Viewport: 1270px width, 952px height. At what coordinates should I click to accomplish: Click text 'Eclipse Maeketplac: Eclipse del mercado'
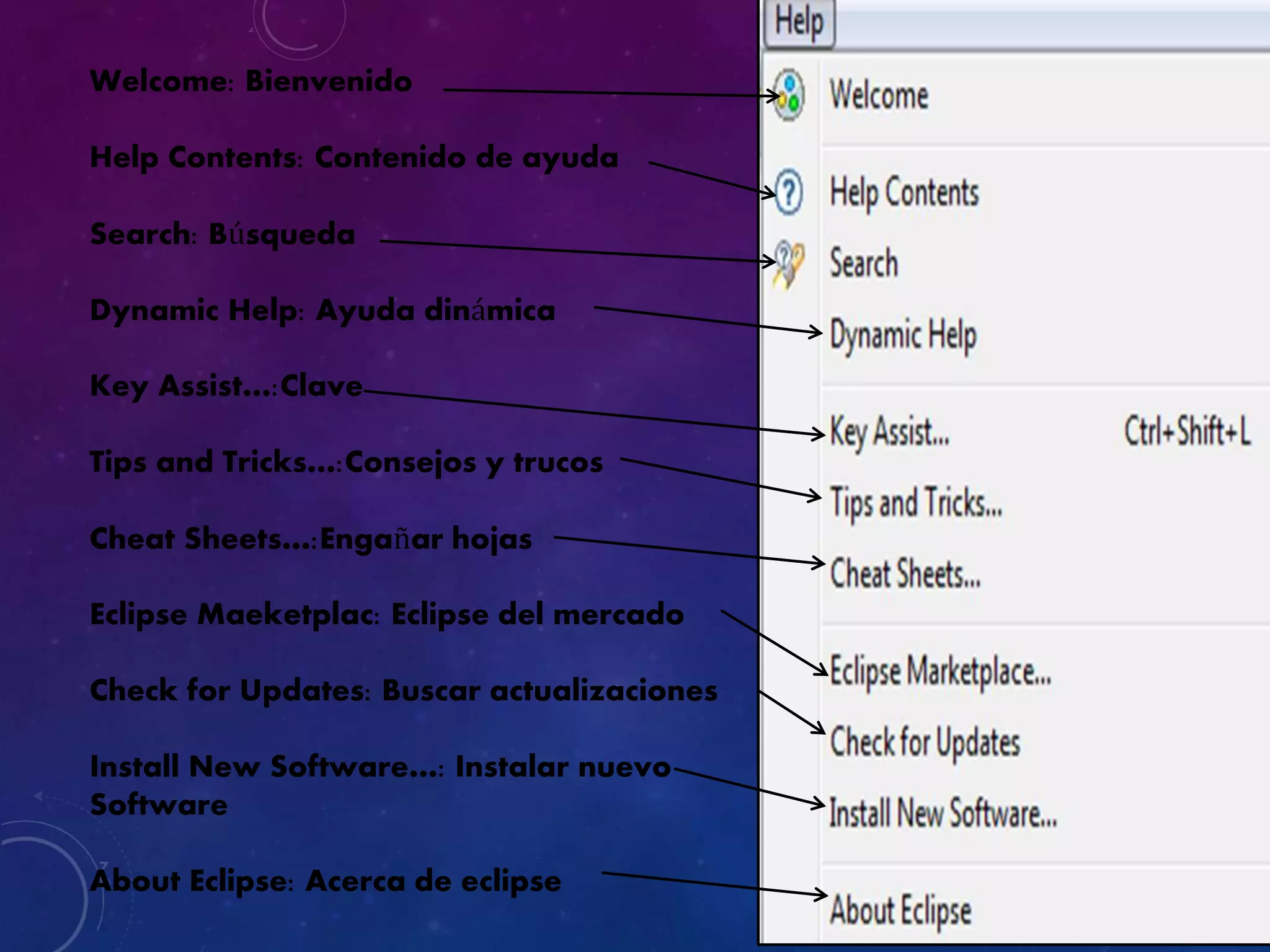387,615
